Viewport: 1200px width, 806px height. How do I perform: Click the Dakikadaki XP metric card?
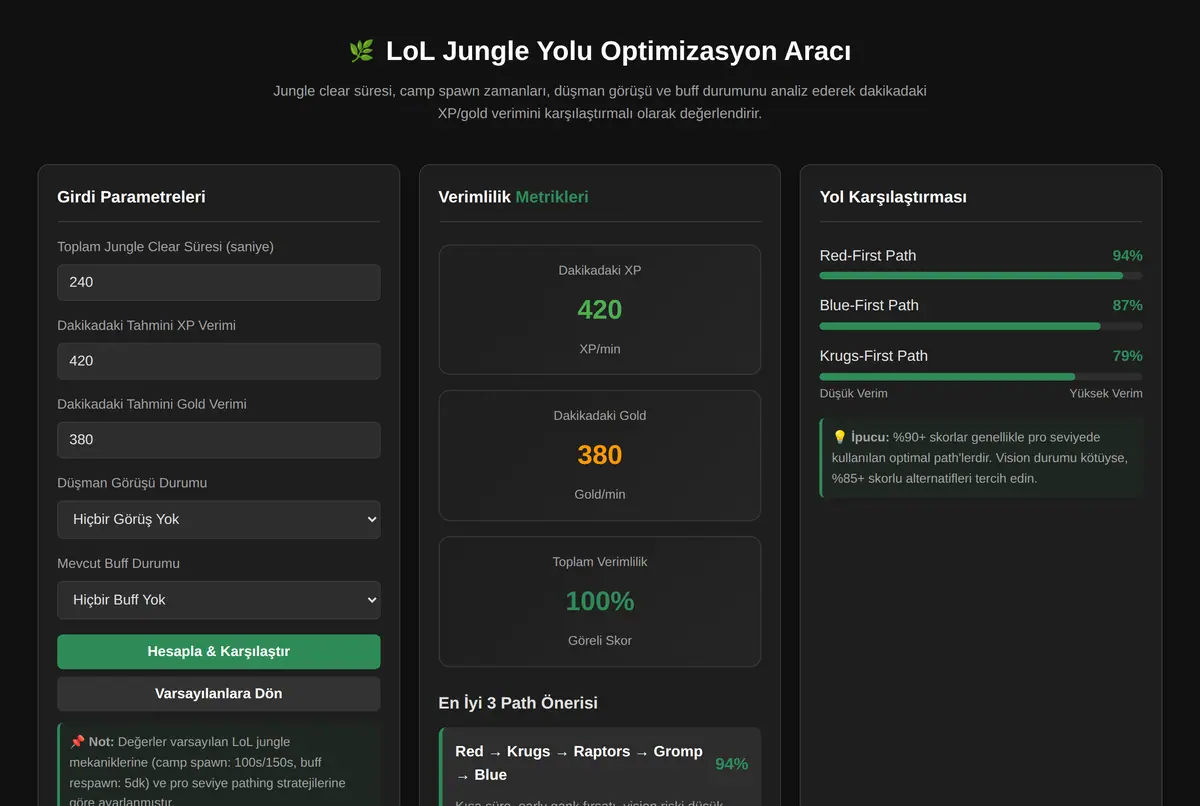tap(600, 310)
